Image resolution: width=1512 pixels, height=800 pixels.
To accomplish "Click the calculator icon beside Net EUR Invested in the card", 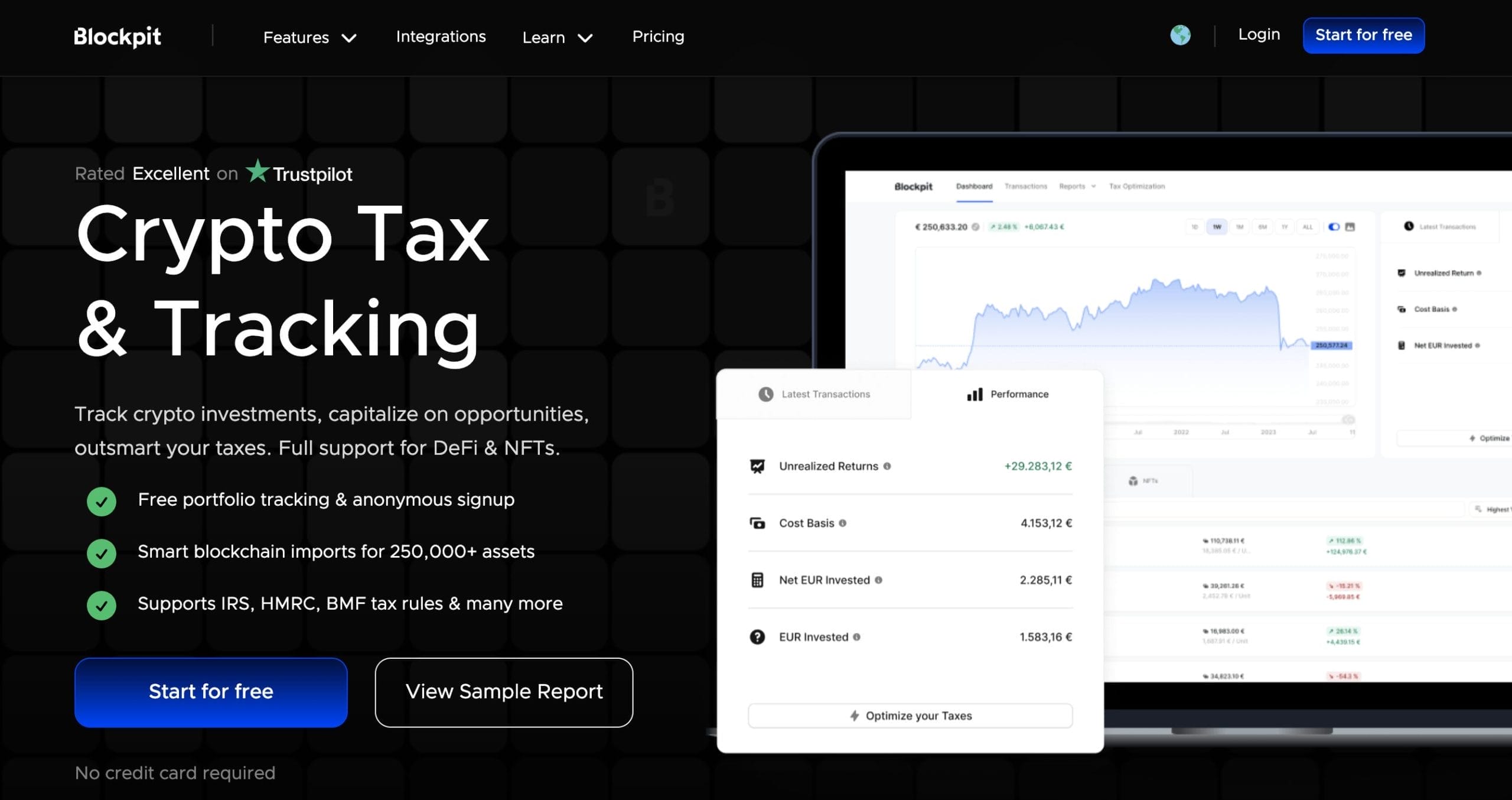I will coord(757,580).
